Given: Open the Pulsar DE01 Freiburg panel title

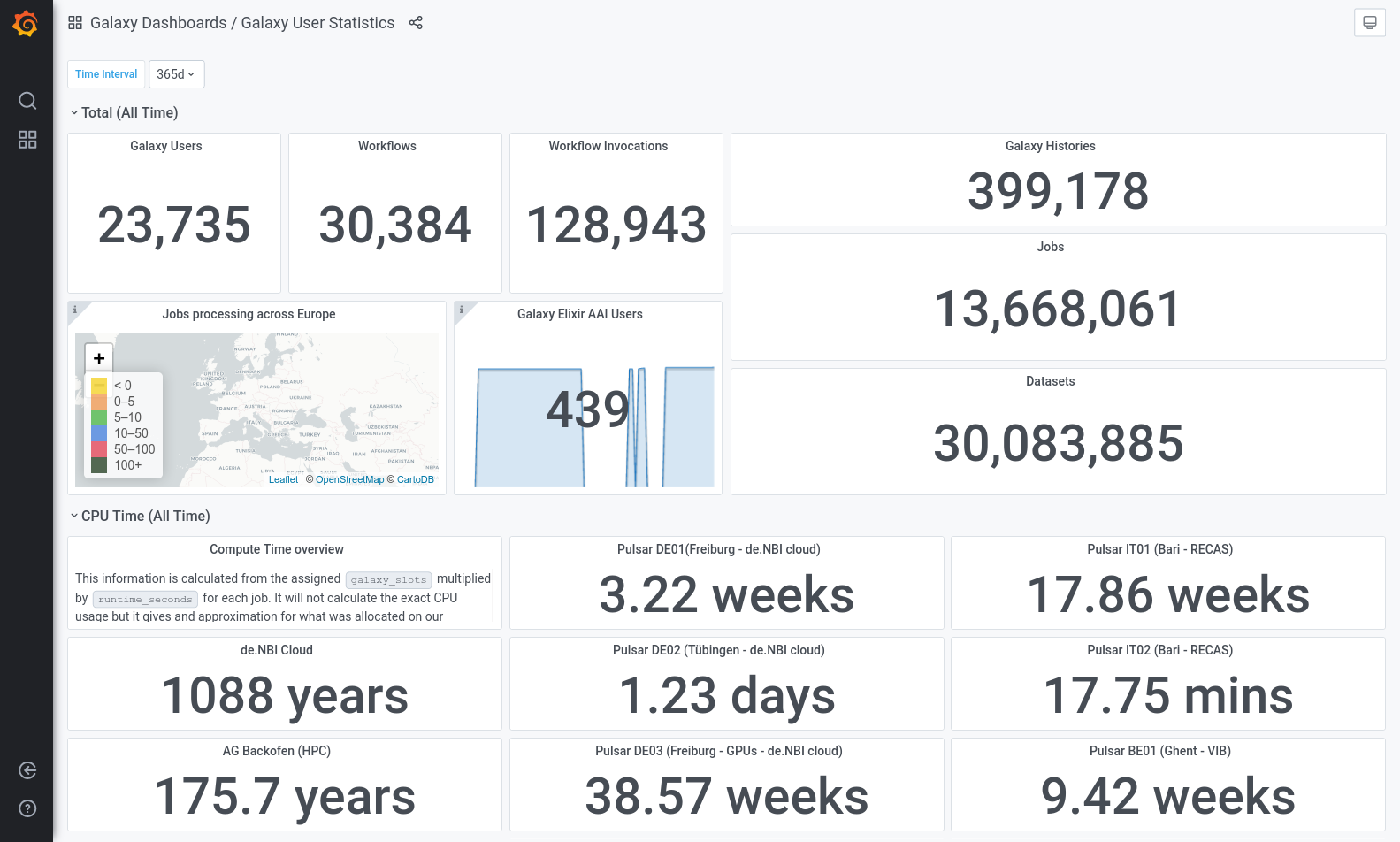Looking at the screenshot, I should click(719, 549).
